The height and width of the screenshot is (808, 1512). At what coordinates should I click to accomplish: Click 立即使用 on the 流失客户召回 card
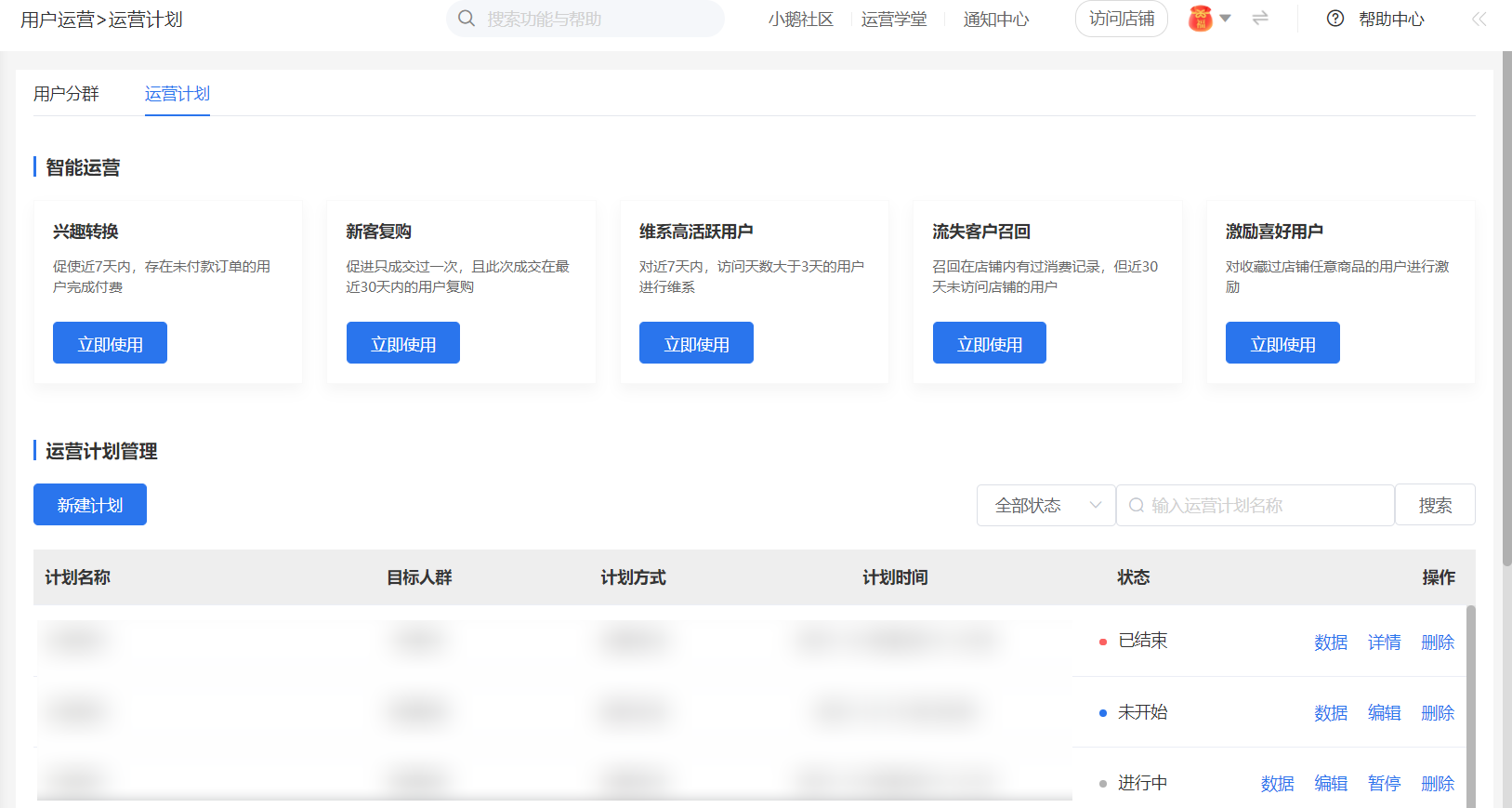pyautogui.click(x=990, y=343)
